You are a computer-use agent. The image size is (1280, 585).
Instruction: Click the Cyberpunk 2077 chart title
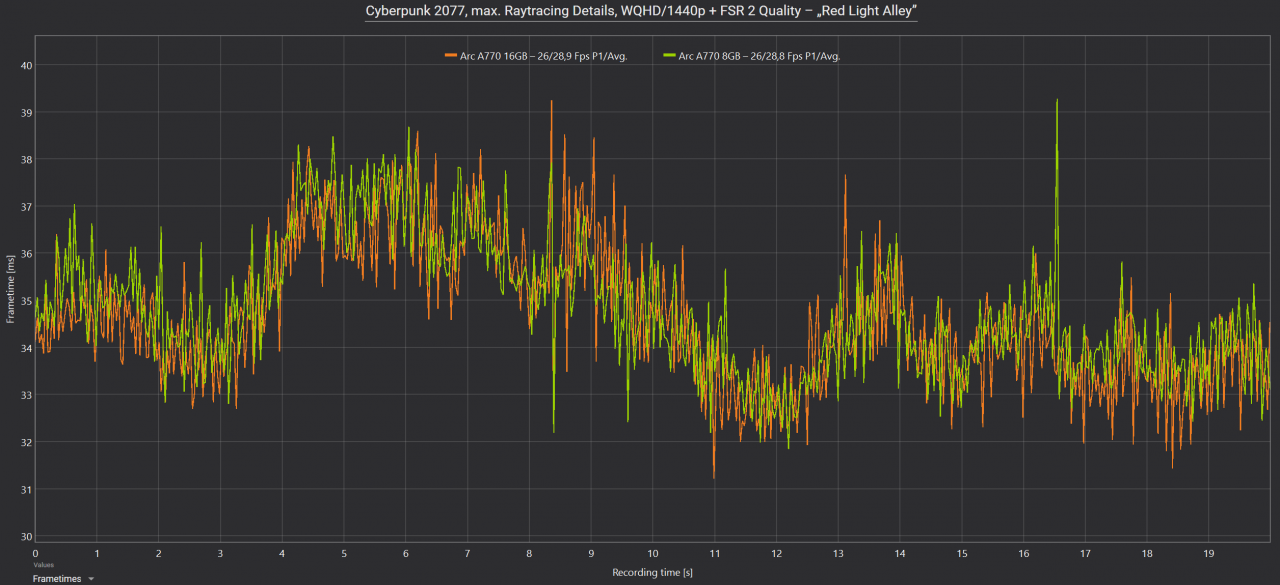click(x=640, y=11)
